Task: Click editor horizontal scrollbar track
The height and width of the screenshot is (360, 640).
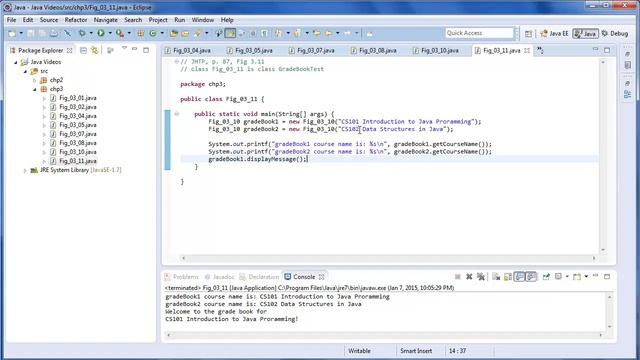Action: (388, 258)
